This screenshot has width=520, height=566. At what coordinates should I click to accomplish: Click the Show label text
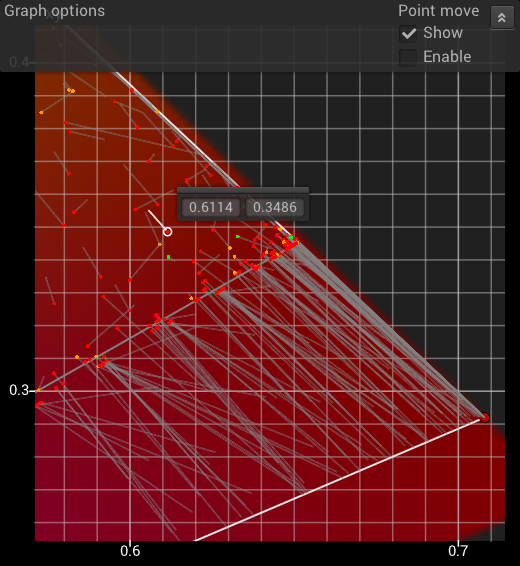click(443, 33)
